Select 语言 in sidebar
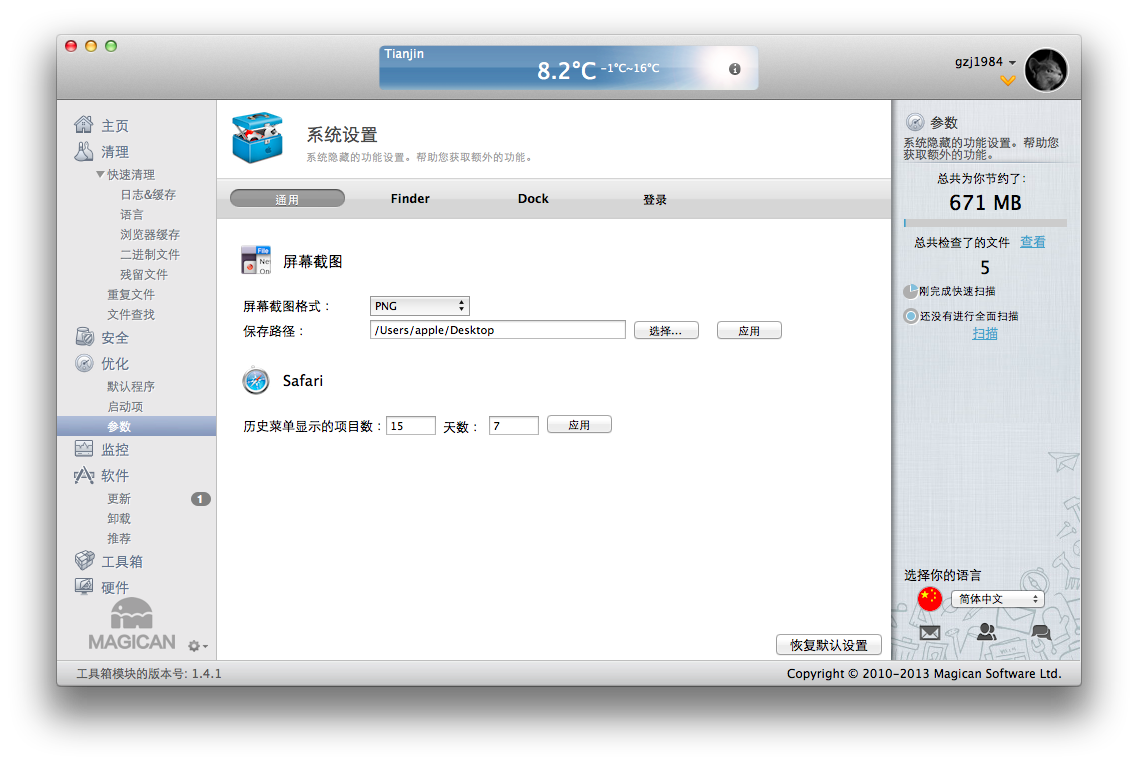 (131, 215)
